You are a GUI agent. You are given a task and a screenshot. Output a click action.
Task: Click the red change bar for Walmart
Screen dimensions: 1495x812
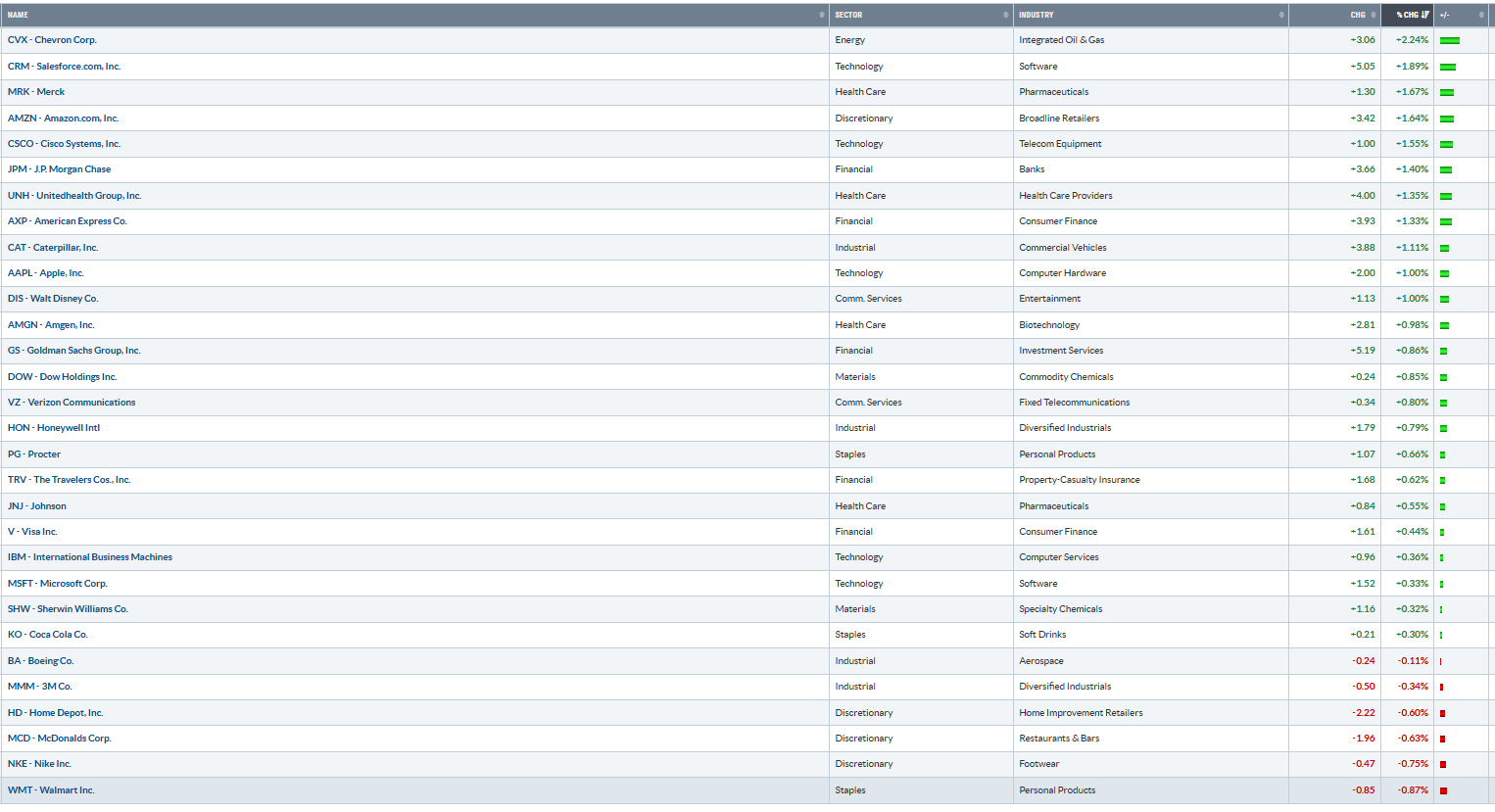pos(1444,791)
